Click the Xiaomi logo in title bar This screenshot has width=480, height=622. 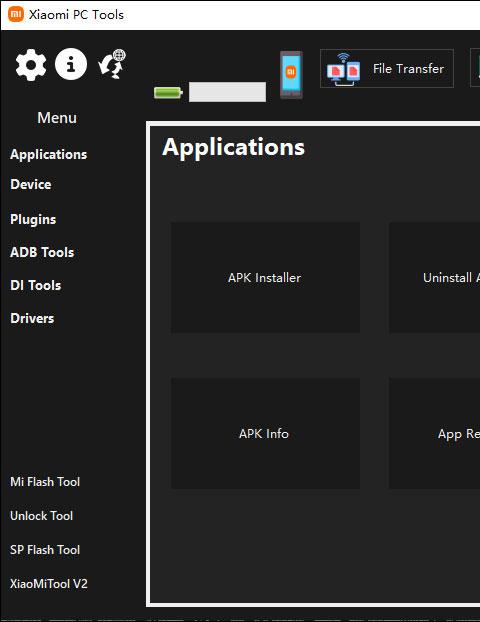[x=16, y=15]
